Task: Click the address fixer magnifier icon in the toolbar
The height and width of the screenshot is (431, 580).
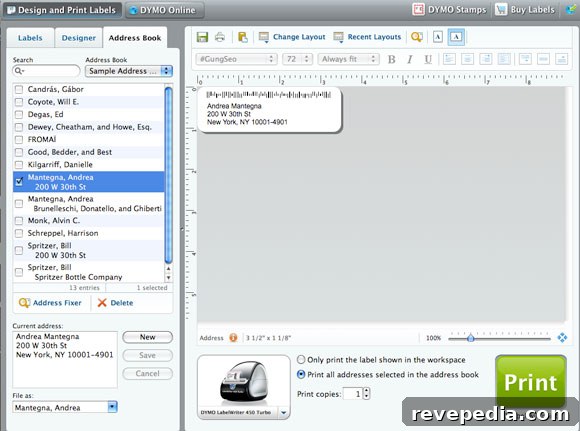Action: click(x=417, y=37)
